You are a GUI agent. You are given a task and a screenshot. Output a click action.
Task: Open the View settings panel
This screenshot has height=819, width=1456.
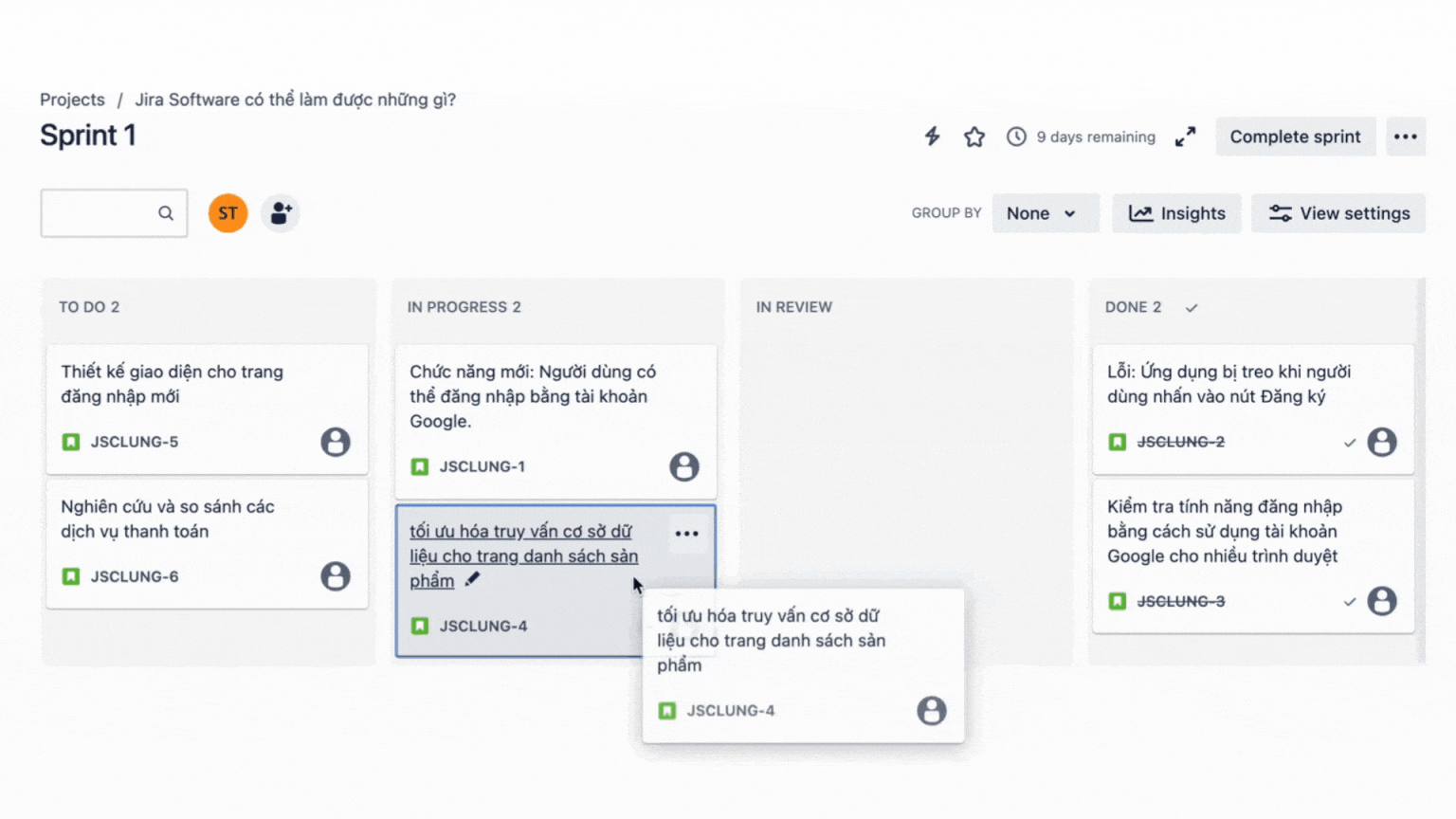[x=1338, y=213]
